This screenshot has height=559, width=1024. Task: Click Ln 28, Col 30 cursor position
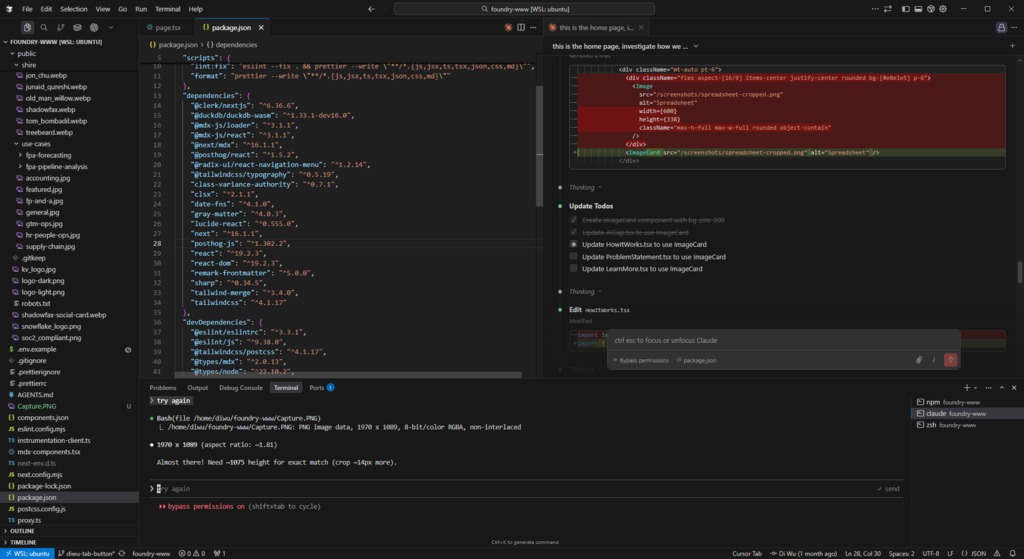[x=863, y=554]
